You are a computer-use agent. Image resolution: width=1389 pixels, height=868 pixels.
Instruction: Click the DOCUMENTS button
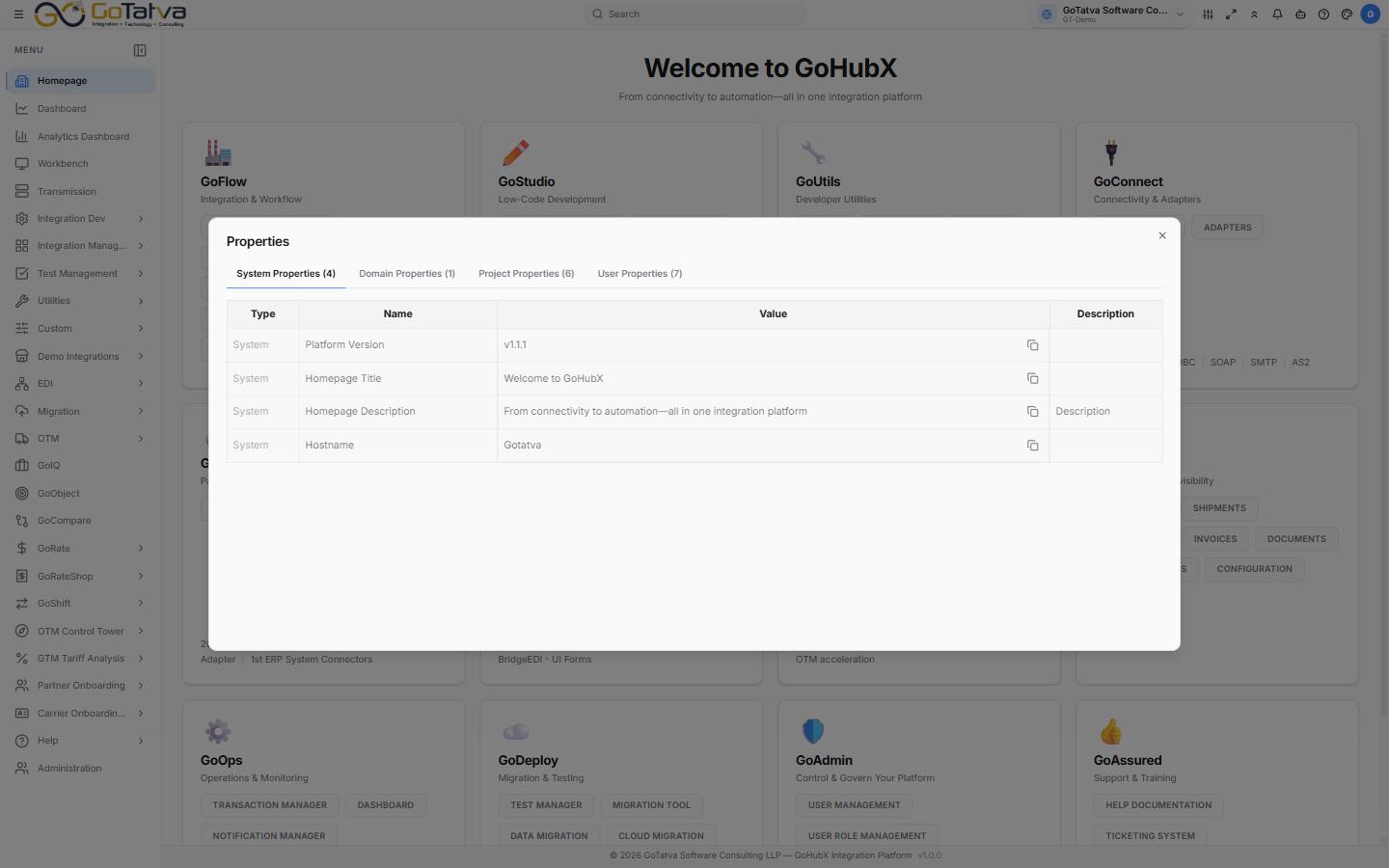click(x=1296, y=539)
